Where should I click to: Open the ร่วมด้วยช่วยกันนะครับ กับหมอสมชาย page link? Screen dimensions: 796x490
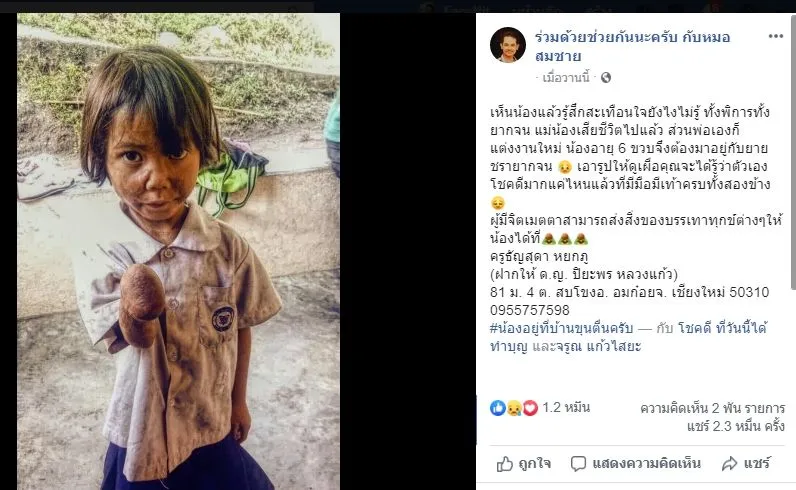point(633,46)
